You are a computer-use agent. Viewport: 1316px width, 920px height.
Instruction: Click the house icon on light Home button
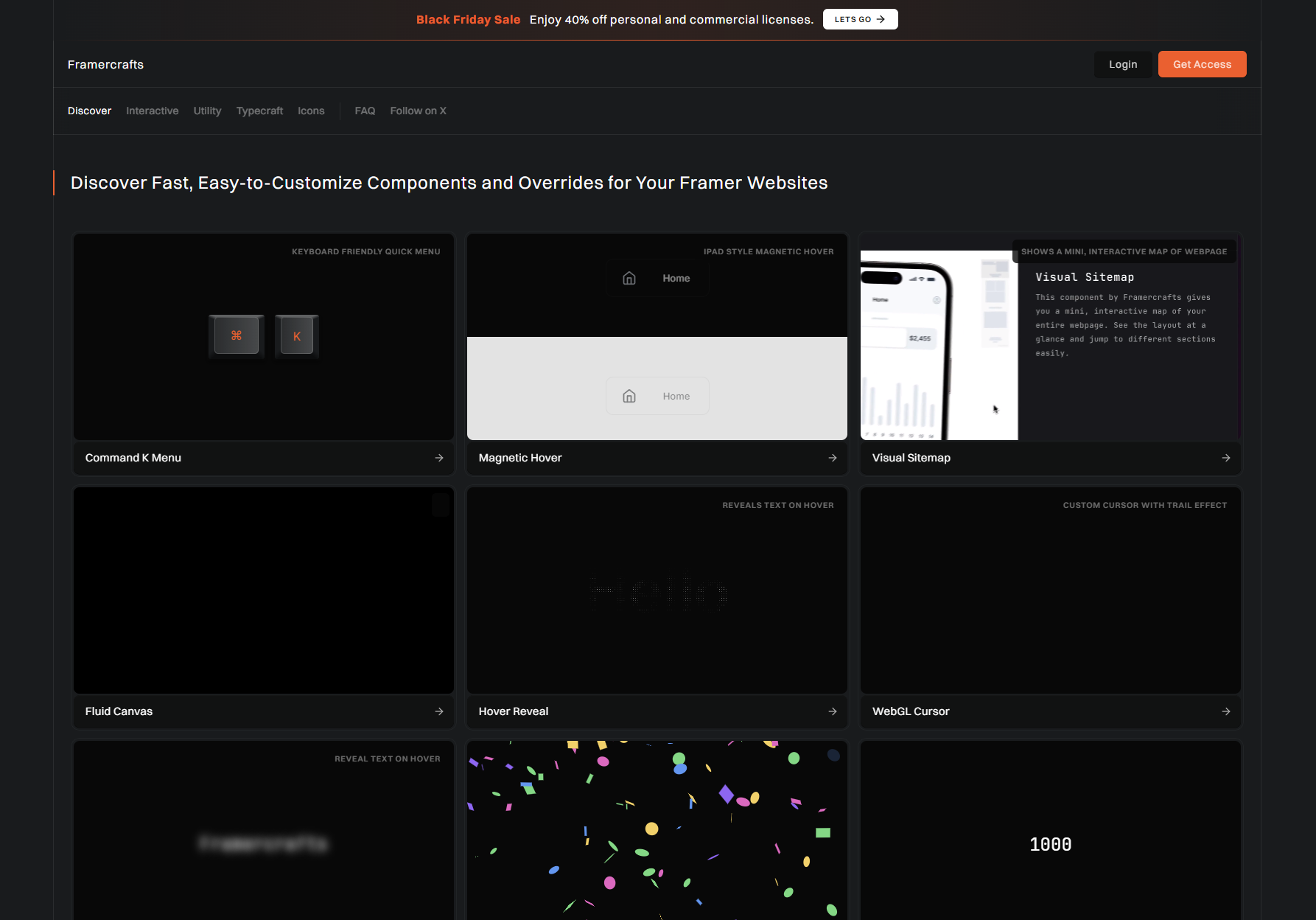629,396
